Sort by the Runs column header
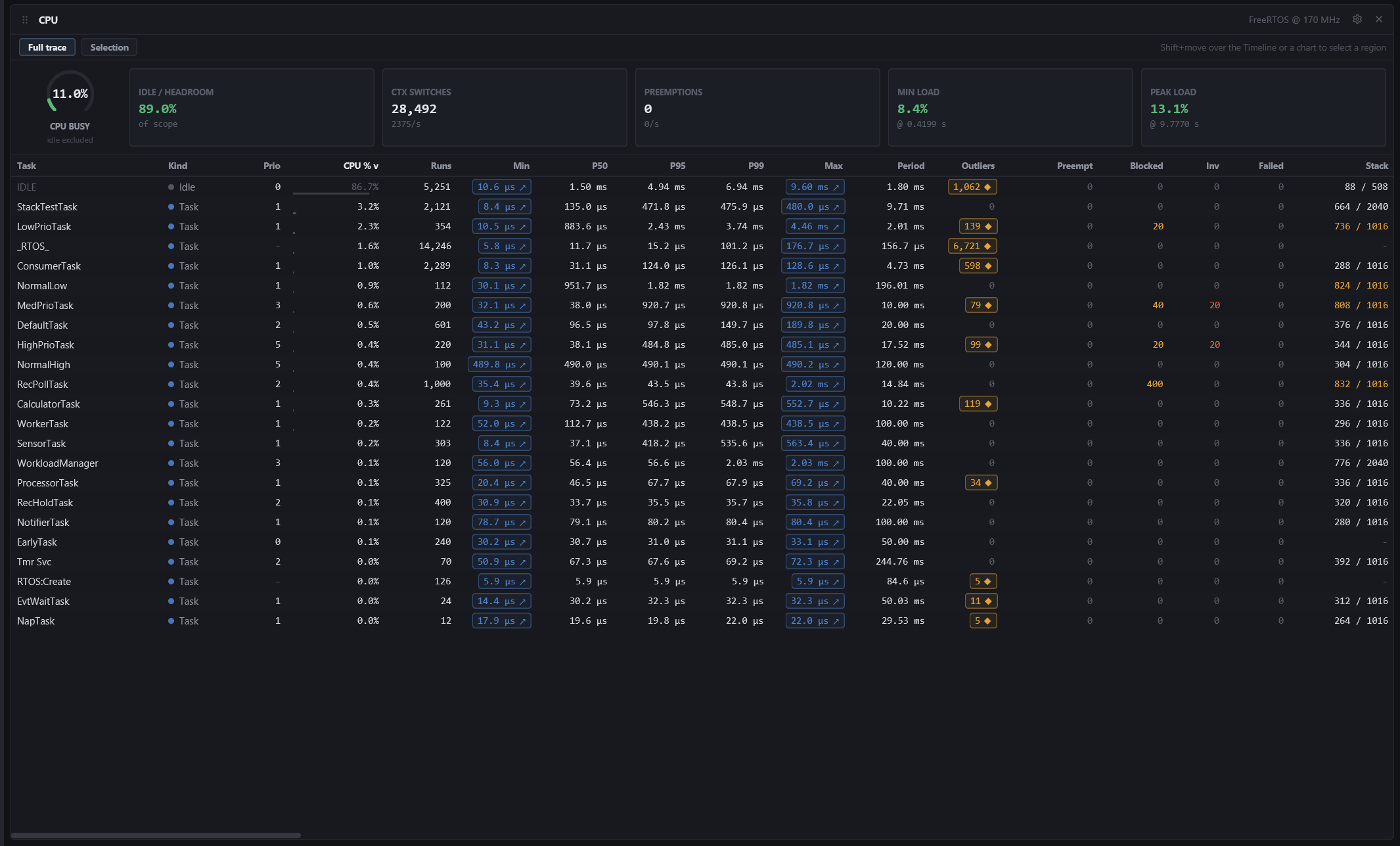This screenshot has width=1400, height=846. pyautogui.click(x=441, y=166)
